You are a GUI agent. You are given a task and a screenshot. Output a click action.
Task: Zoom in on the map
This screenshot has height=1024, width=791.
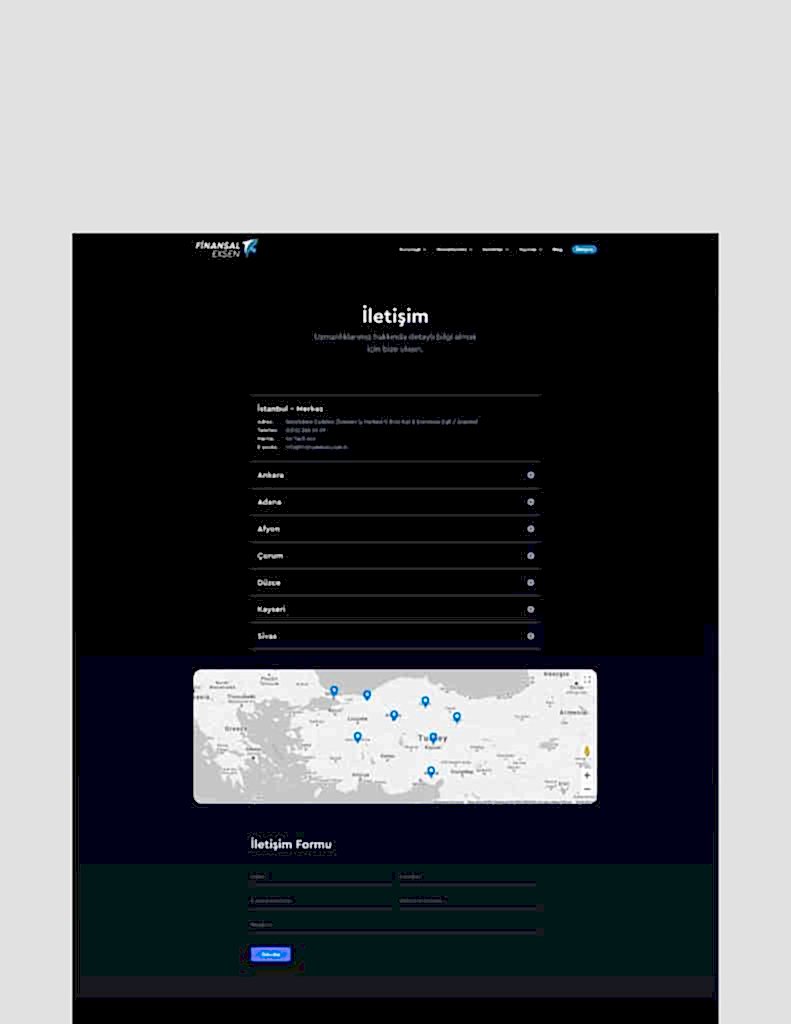[x=587, y=775]
